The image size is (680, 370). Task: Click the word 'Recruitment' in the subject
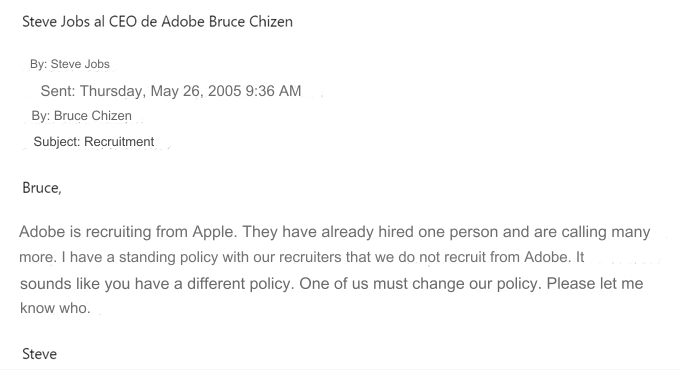119,142
